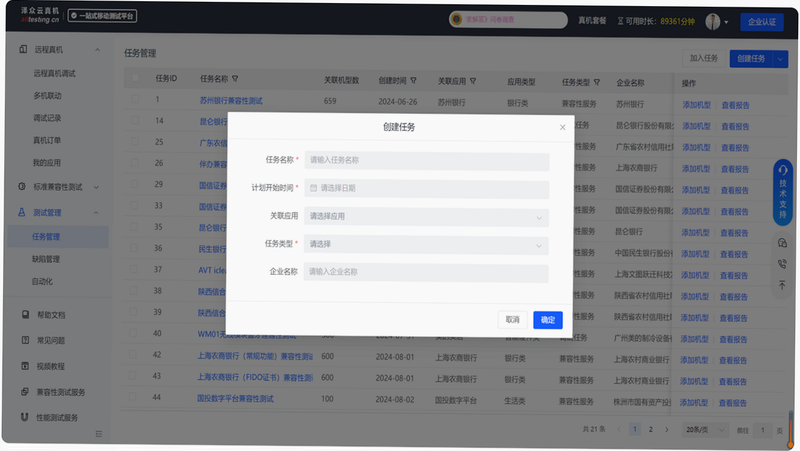Check the checkbox for task ID 29
The height and width of the screenshot is (451, 800).
(x=134, y=184)
